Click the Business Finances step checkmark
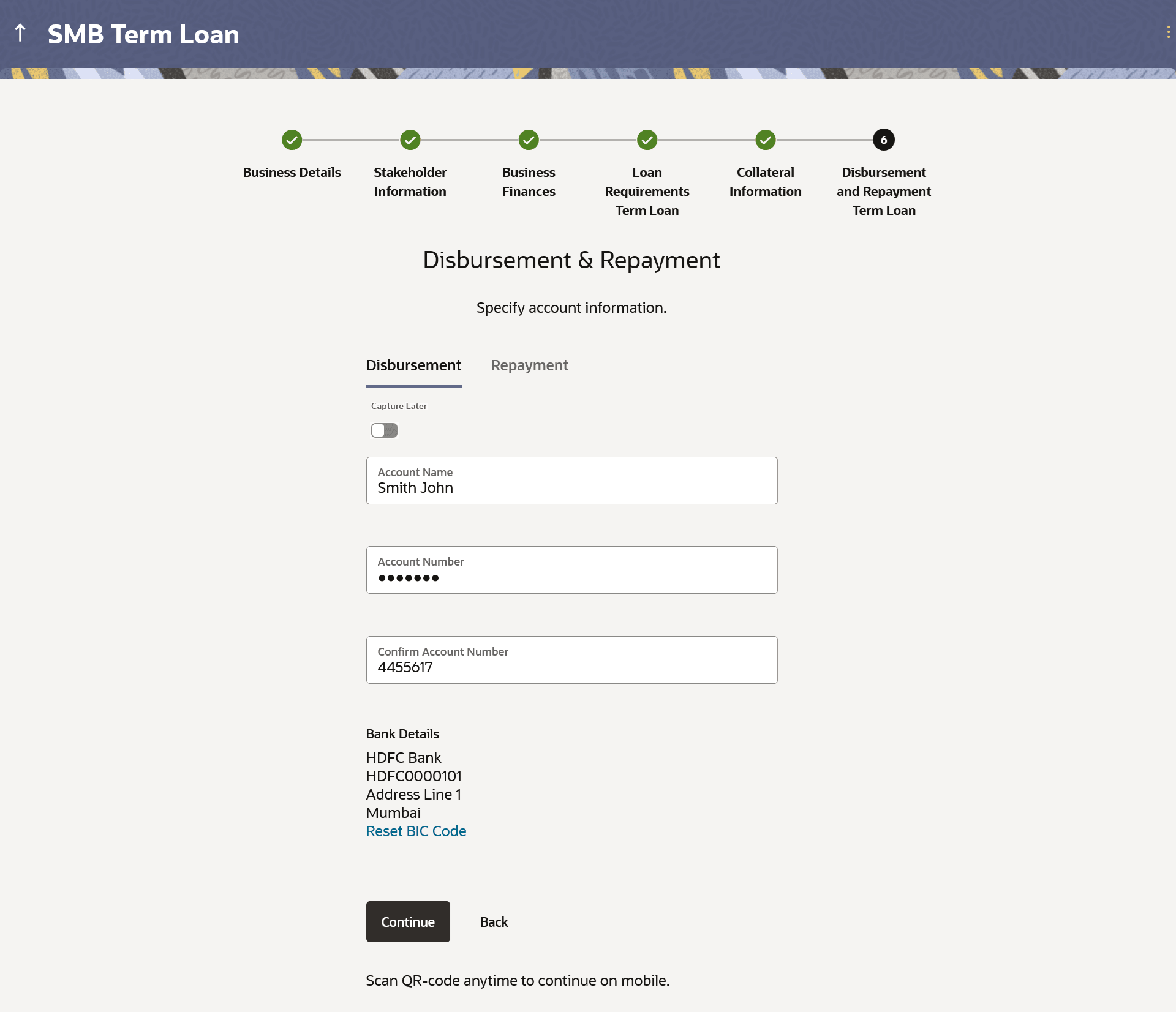Image resolution: width=1176 pixels, height=1012 pixels. point(528,140)
